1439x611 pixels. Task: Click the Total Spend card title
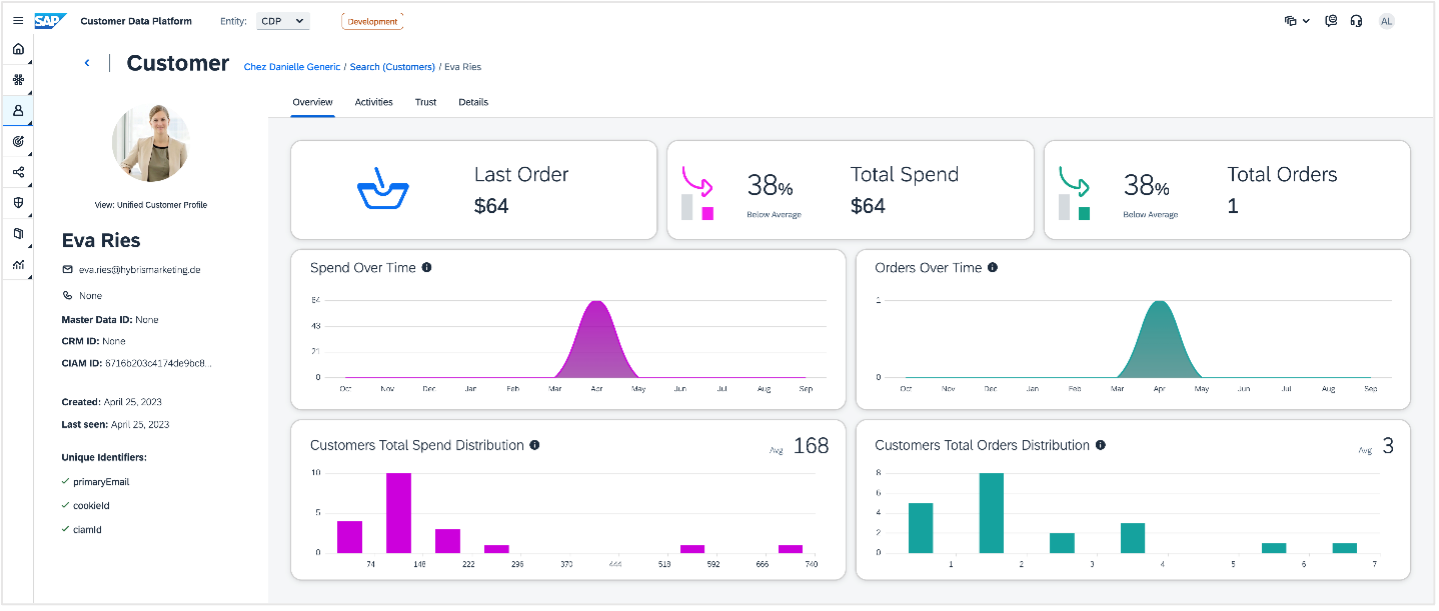point(904,174)
